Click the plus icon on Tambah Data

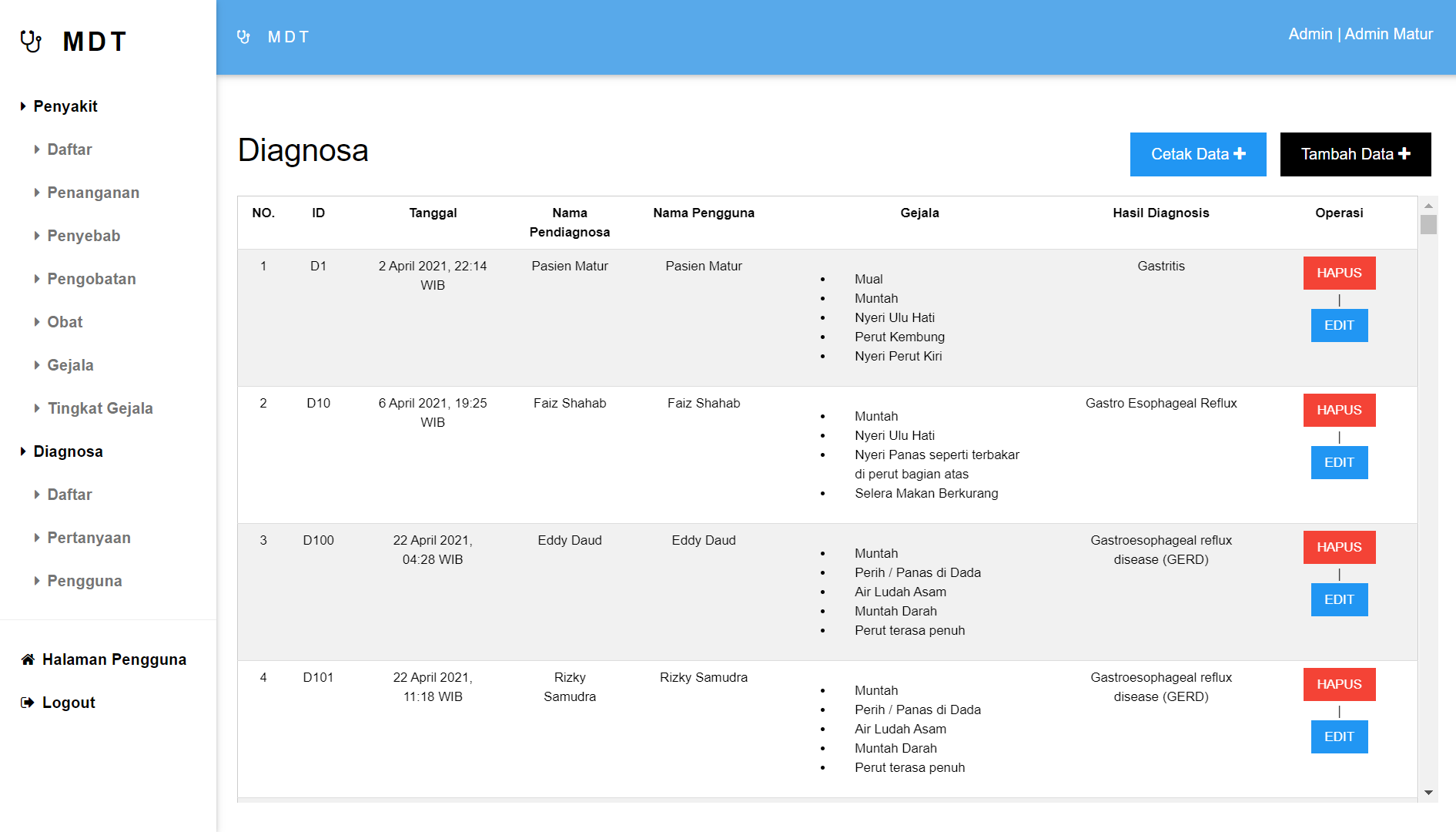click(x=1404, y=154)
